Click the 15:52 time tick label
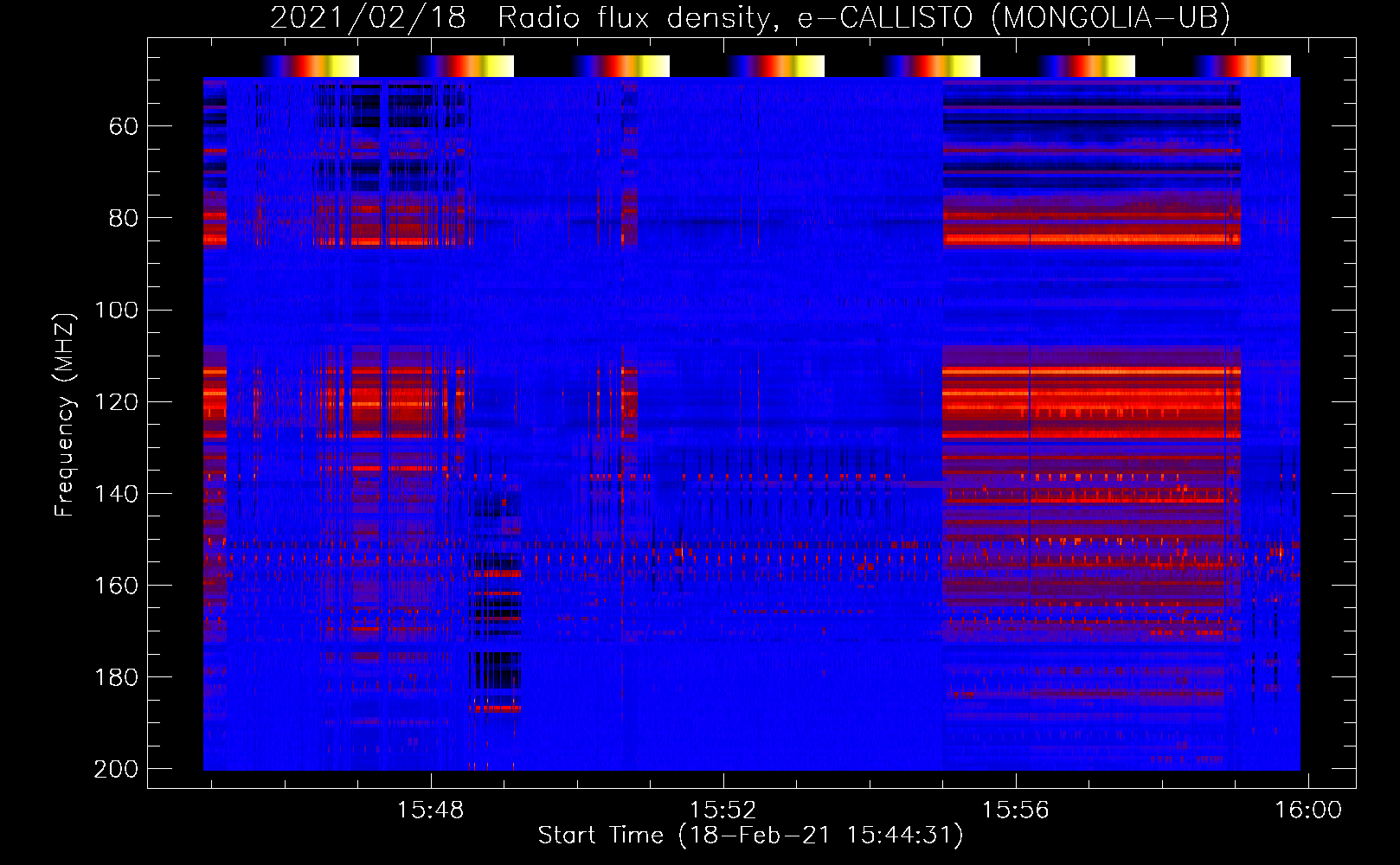The height and width of the screenshot is (865, 1400). click(722, 811)
